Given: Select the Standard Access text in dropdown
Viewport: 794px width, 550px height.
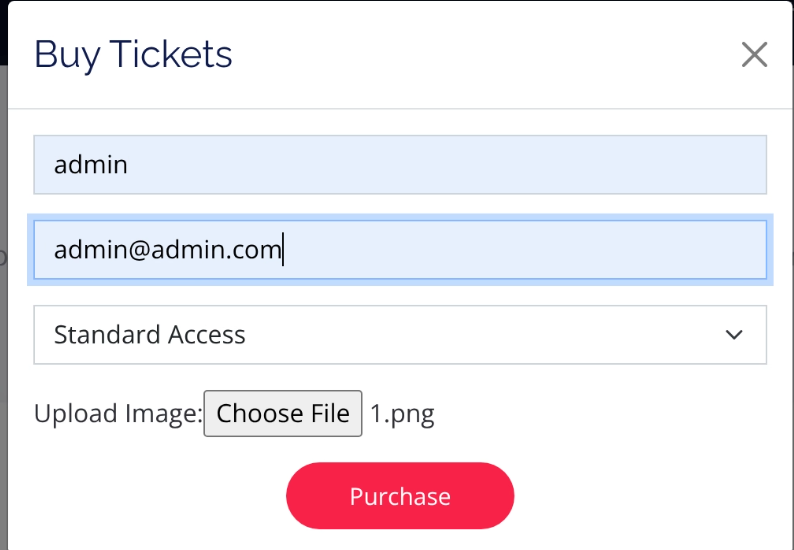Looking at the screenshot, I should click(x=150, y=335).
